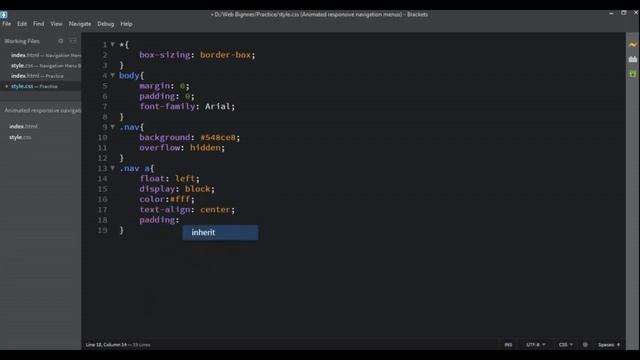Image resolution: width=640 pixels, height=360 pixels.
Task: Click the split view icon beside Working Files
Action: 73,41
